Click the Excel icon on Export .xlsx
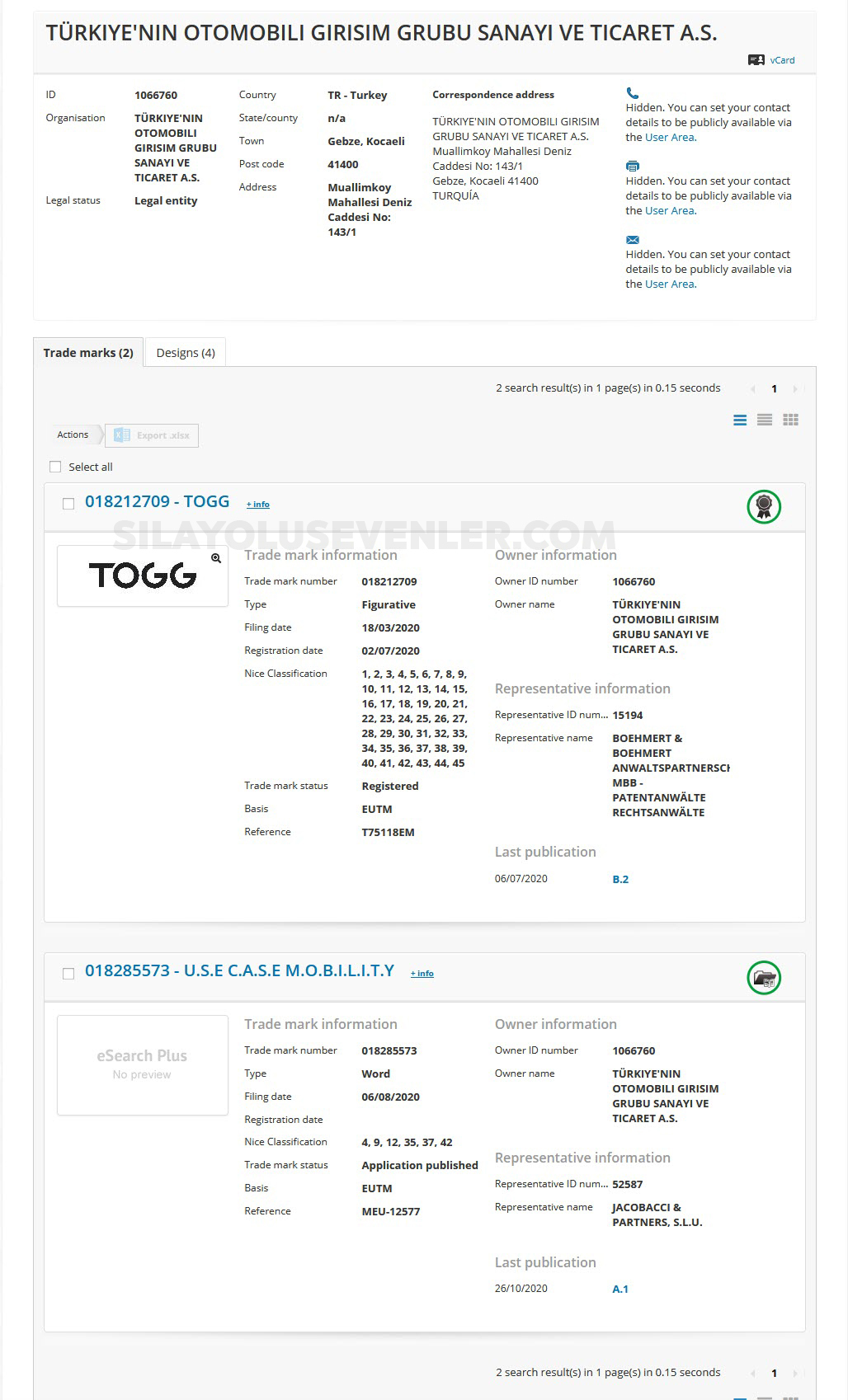Screen dimensions: 848x1400 click(x=122, y=435)
